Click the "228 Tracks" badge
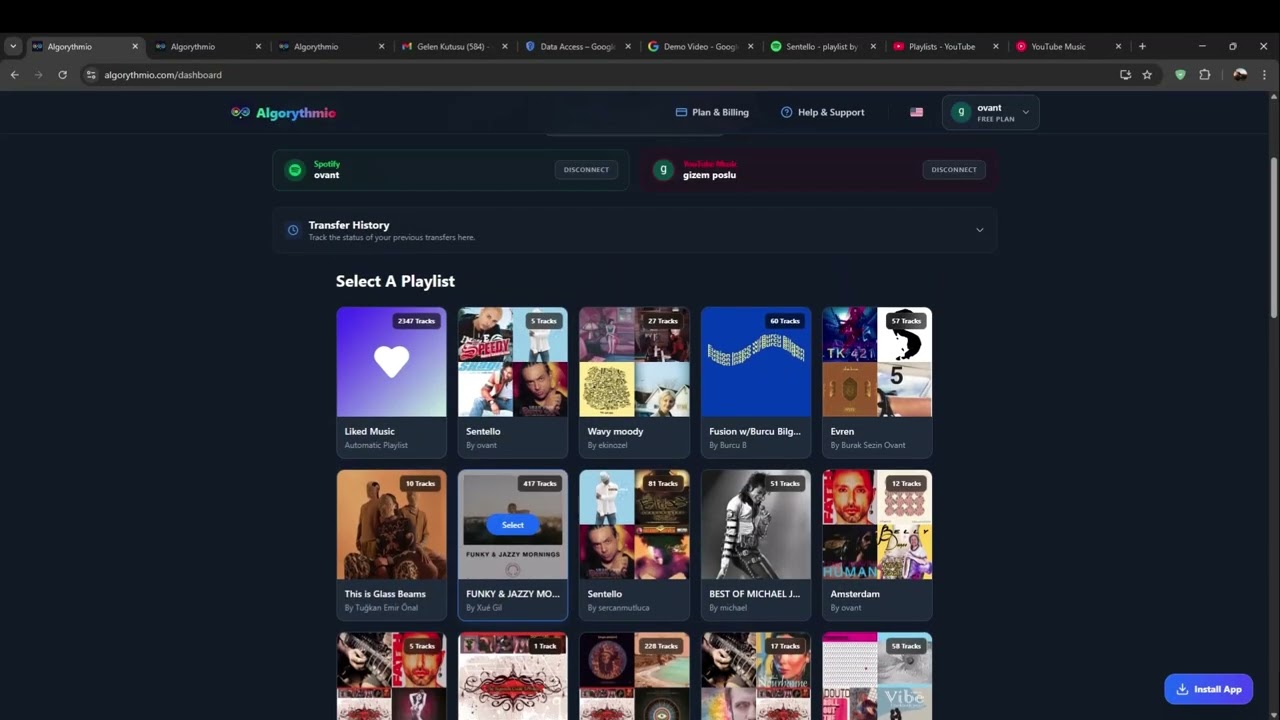The image size is (1280, 720). point(661,646)
